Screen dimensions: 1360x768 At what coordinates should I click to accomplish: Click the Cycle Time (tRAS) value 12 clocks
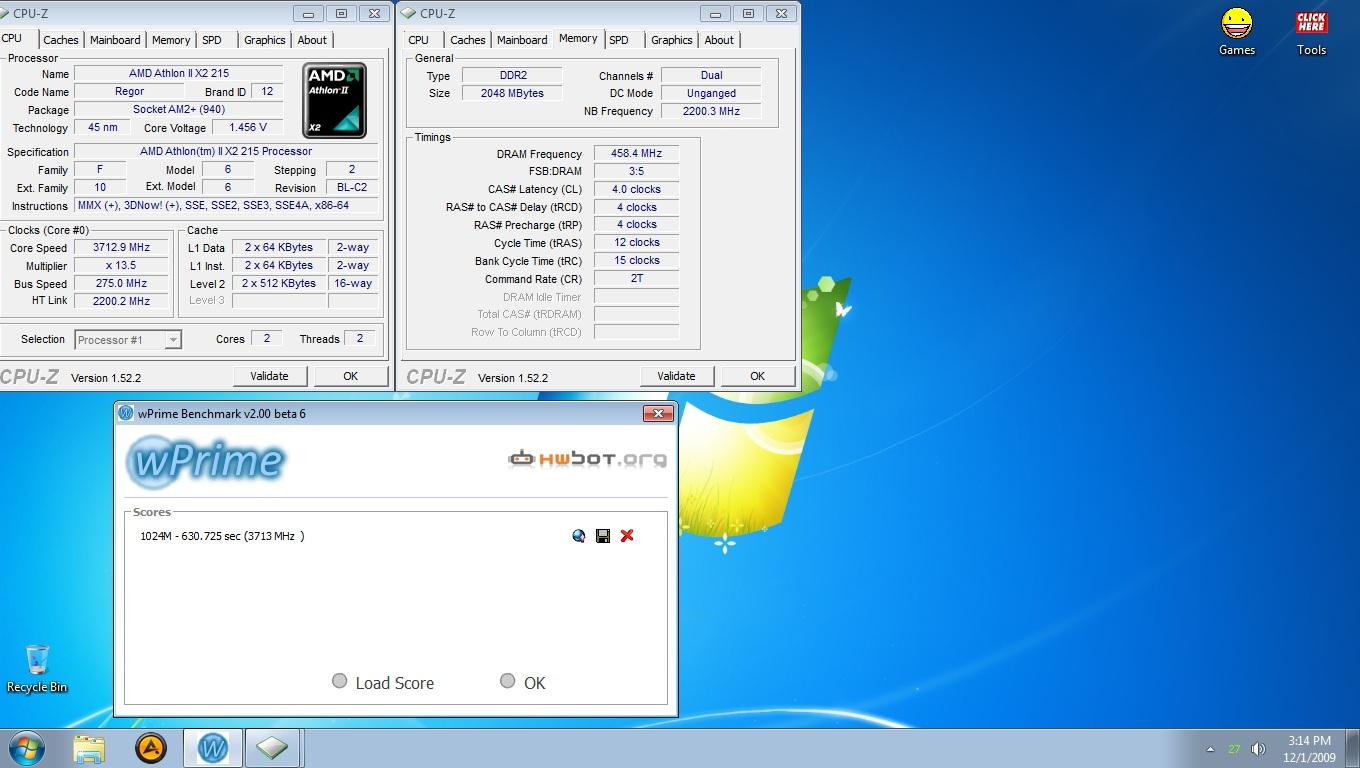coord(636,242)
